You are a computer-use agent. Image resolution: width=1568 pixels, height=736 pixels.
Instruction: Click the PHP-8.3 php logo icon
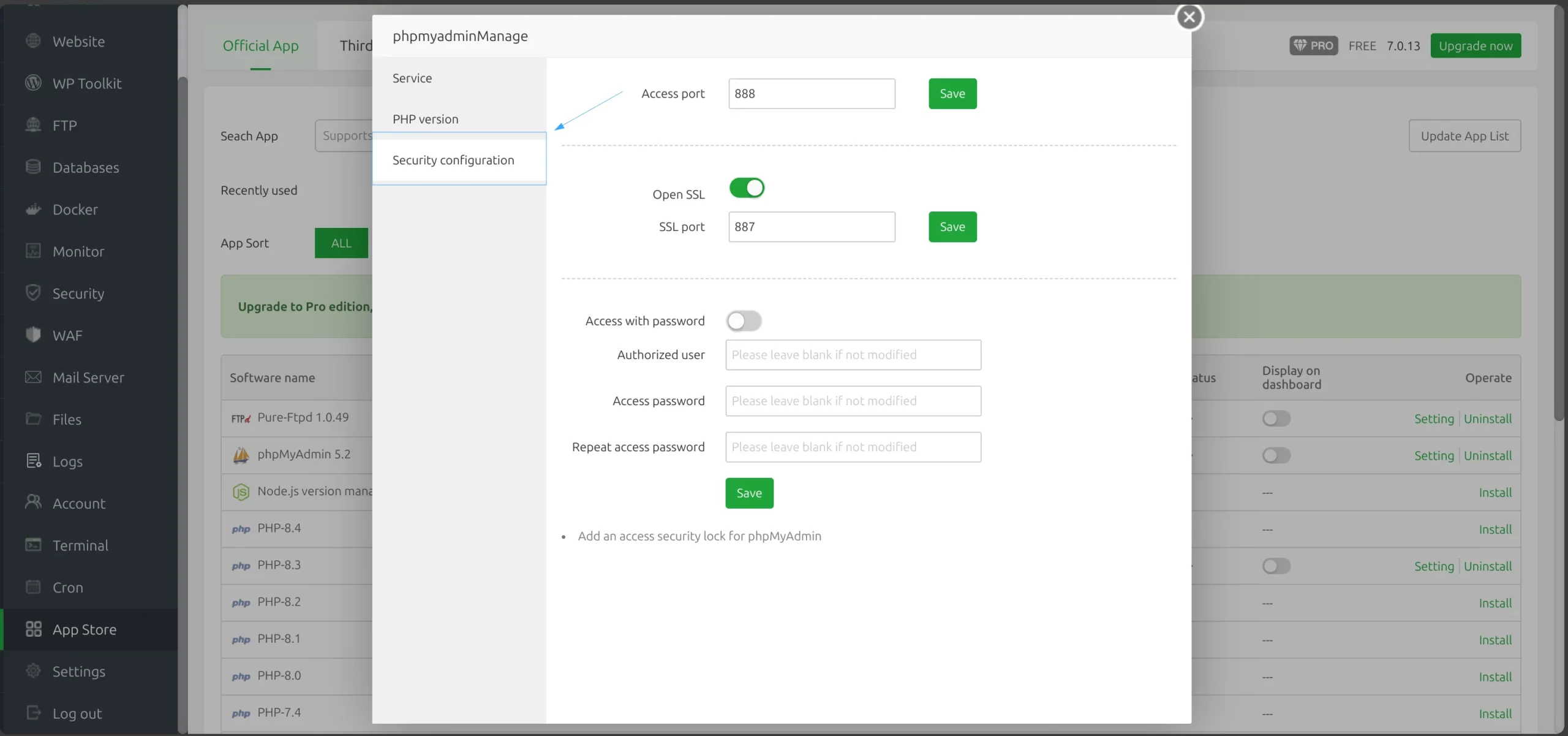[241, 566]
